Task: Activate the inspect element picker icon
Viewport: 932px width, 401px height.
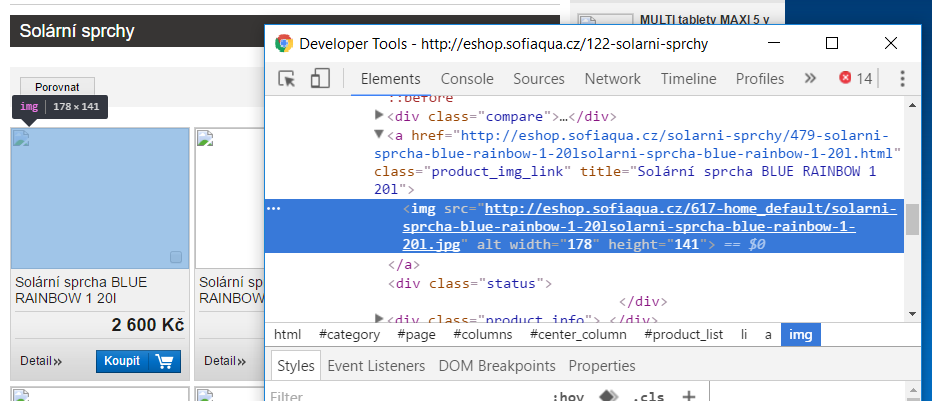Action: tap(286, 79)
